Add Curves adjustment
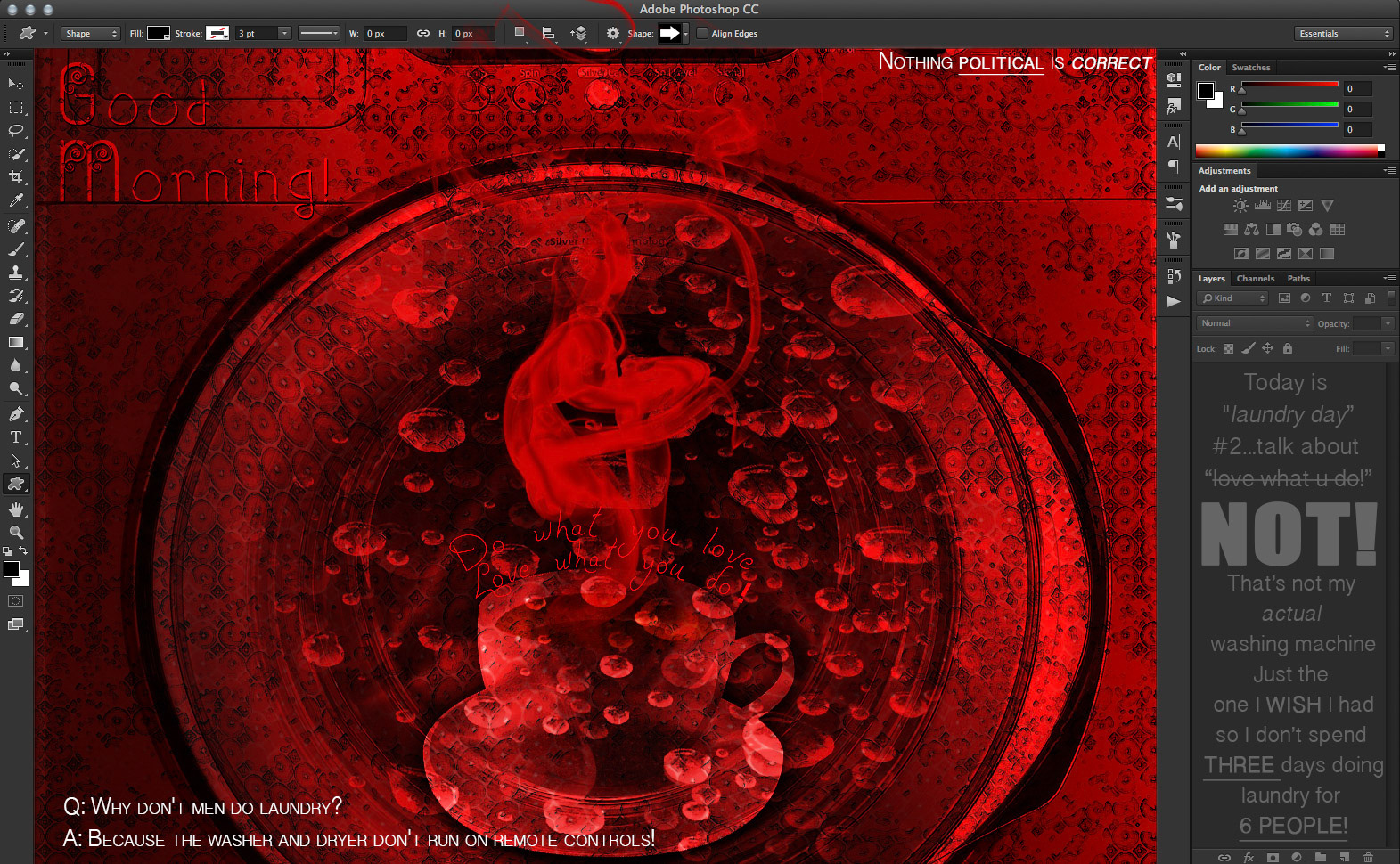Image resolution: width=1400 pixels, height=864 pixels. [1284, 206]
